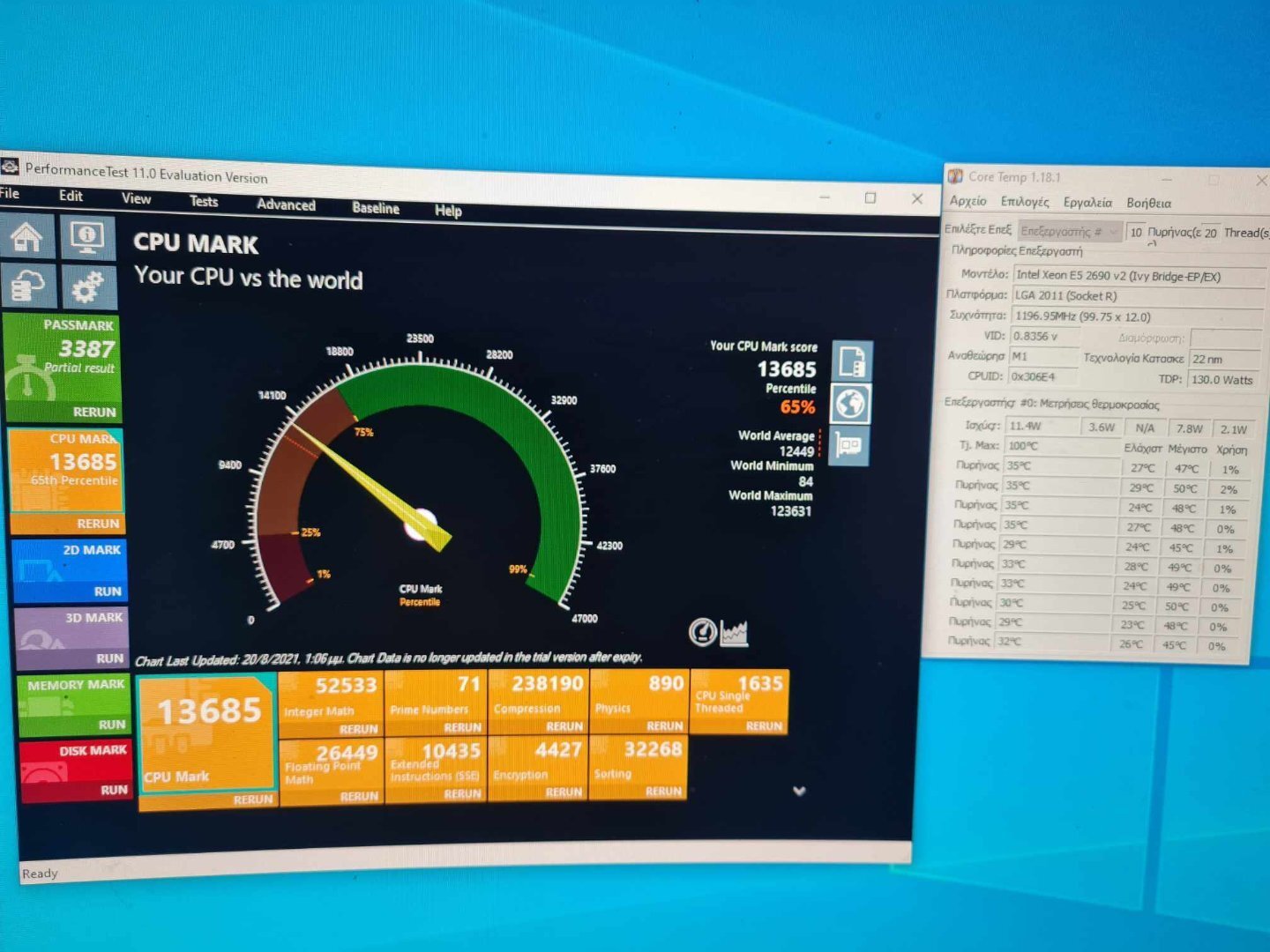Open Core Temp Επιλογές menu
Viewport: 1270px width, 952px height.
tap(1025, 202)
